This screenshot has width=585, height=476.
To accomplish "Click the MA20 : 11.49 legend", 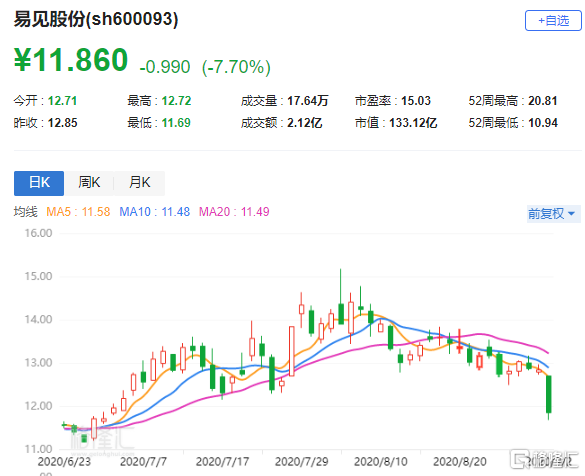I will tap(234, 212).
